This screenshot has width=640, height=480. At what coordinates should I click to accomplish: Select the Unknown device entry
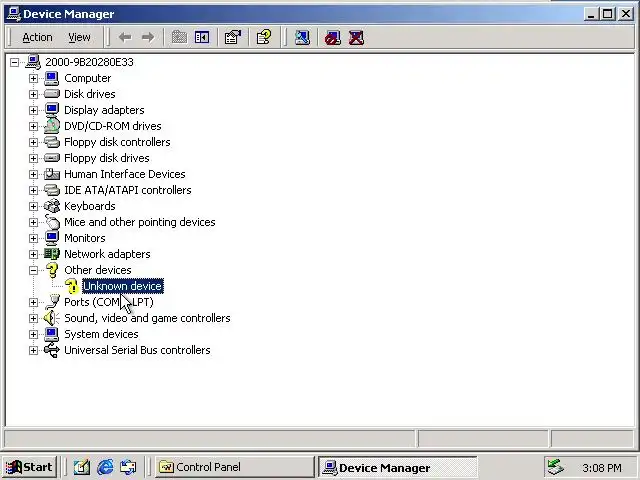[x=123, y=286]
